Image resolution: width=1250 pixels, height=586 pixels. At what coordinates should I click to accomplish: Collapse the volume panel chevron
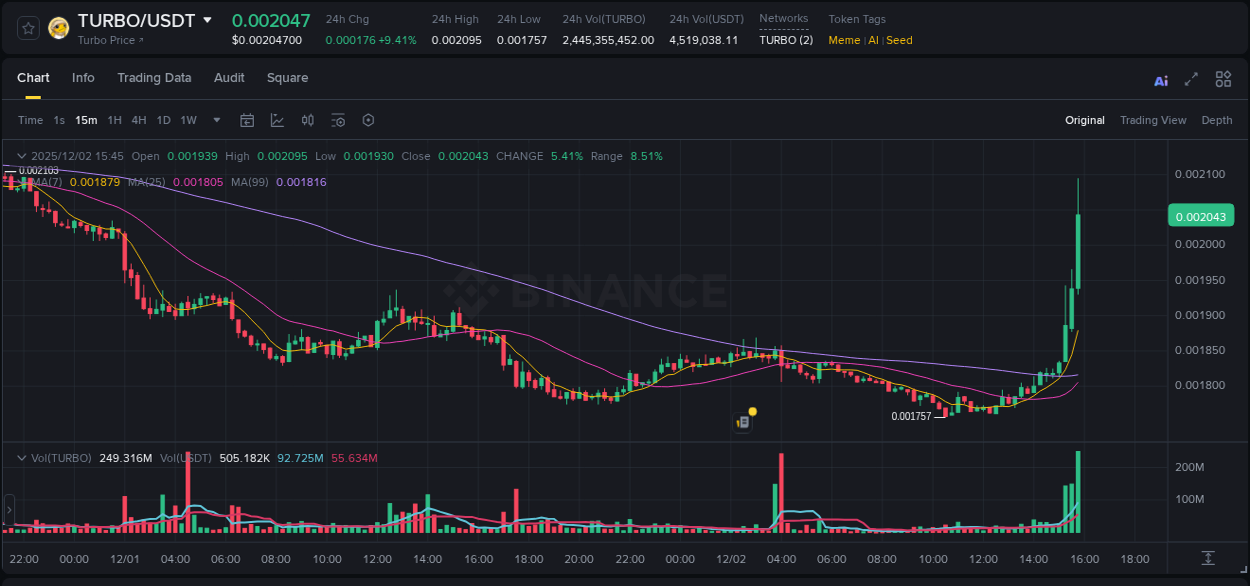pos(21,457)
